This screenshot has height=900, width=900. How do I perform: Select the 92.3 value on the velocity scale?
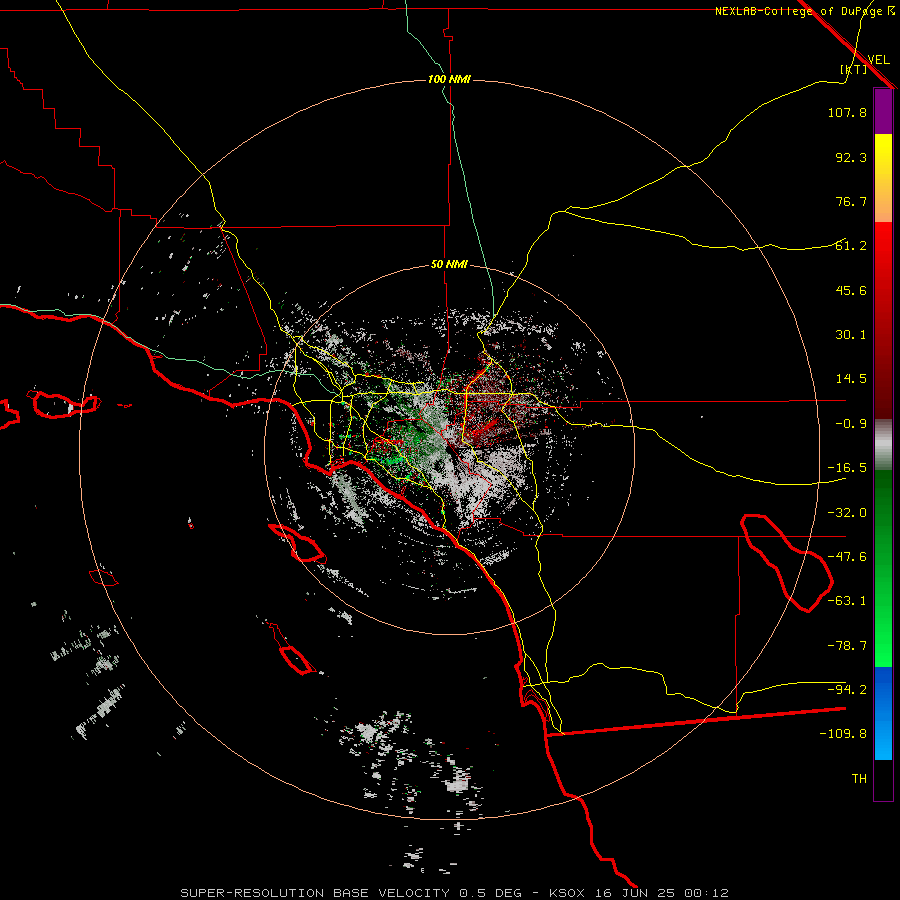(x=851, y=157)
